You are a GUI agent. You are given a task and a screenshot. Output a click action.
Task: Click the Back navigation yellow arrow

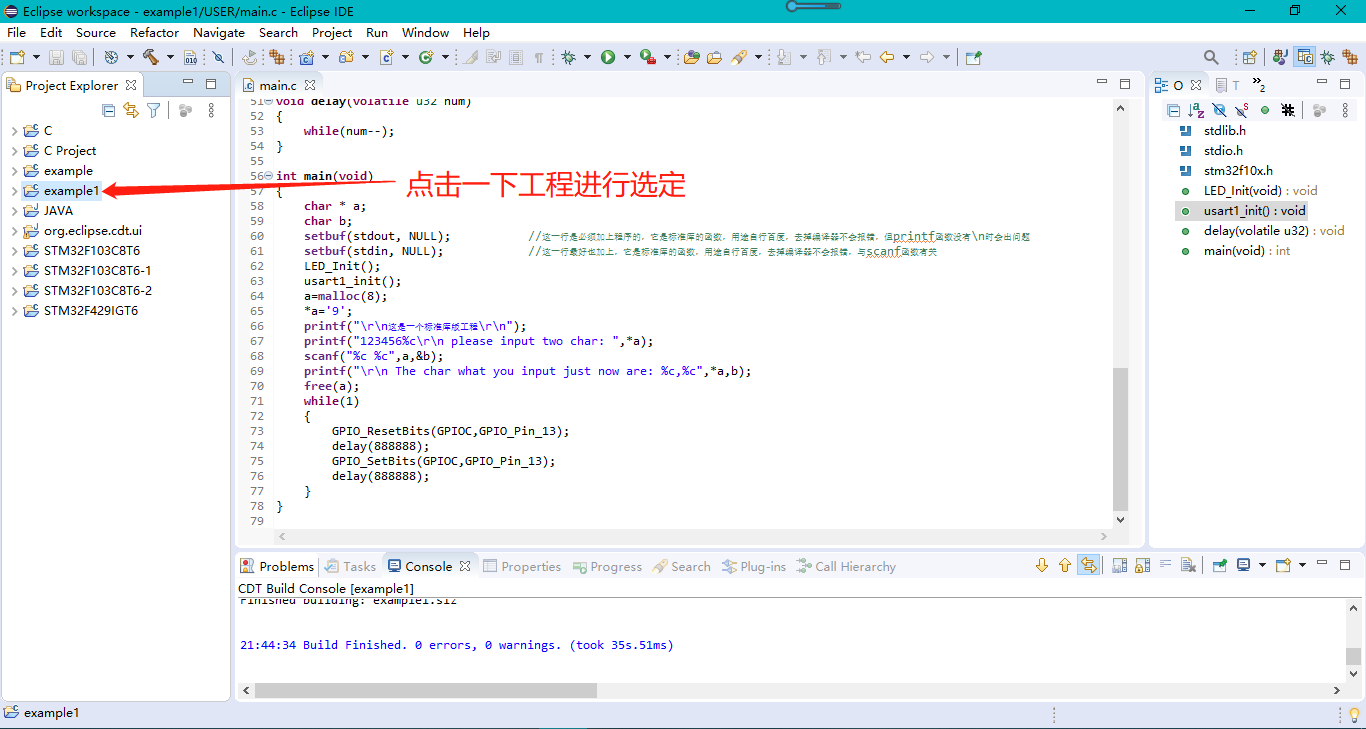coord(886,58)
